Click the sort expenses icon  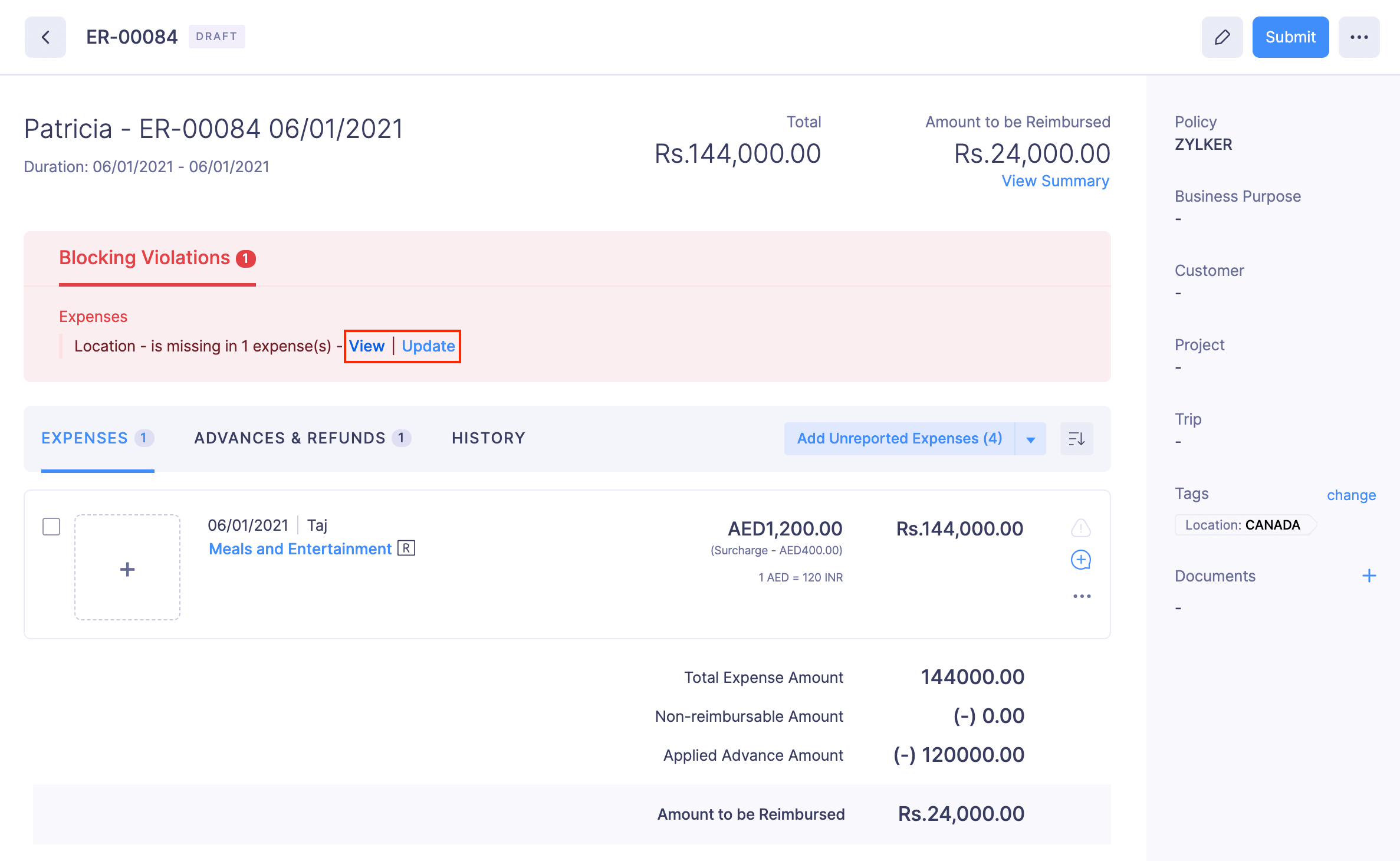click(1076, 439)
